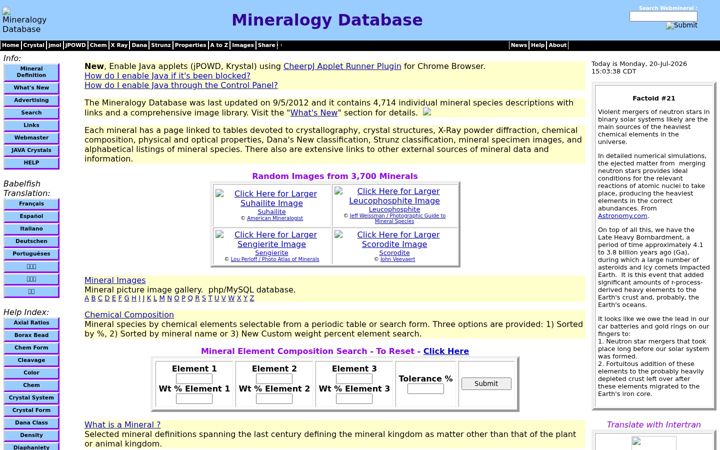Viewport: 720px width, 450px height.
Task: Translate page to Español
Action: (x=31, y=216)
